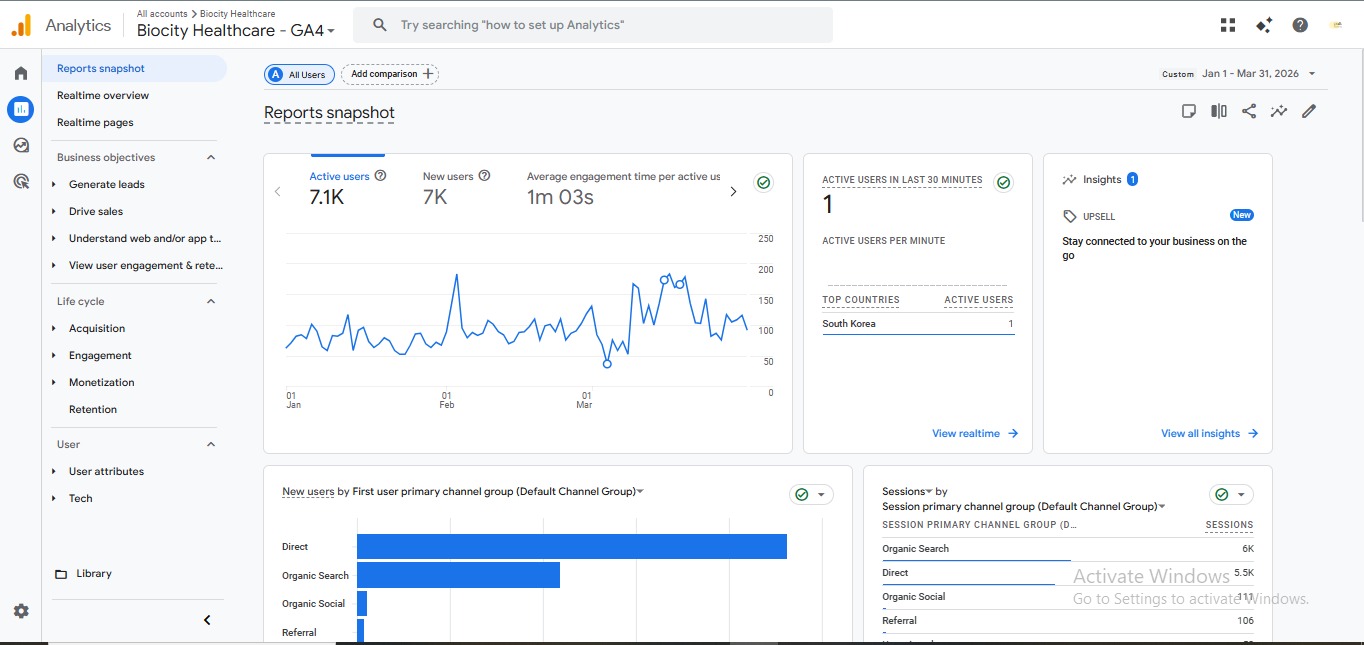Click the search magnifier icon
1364x645 pixels.
click(380, 25)
